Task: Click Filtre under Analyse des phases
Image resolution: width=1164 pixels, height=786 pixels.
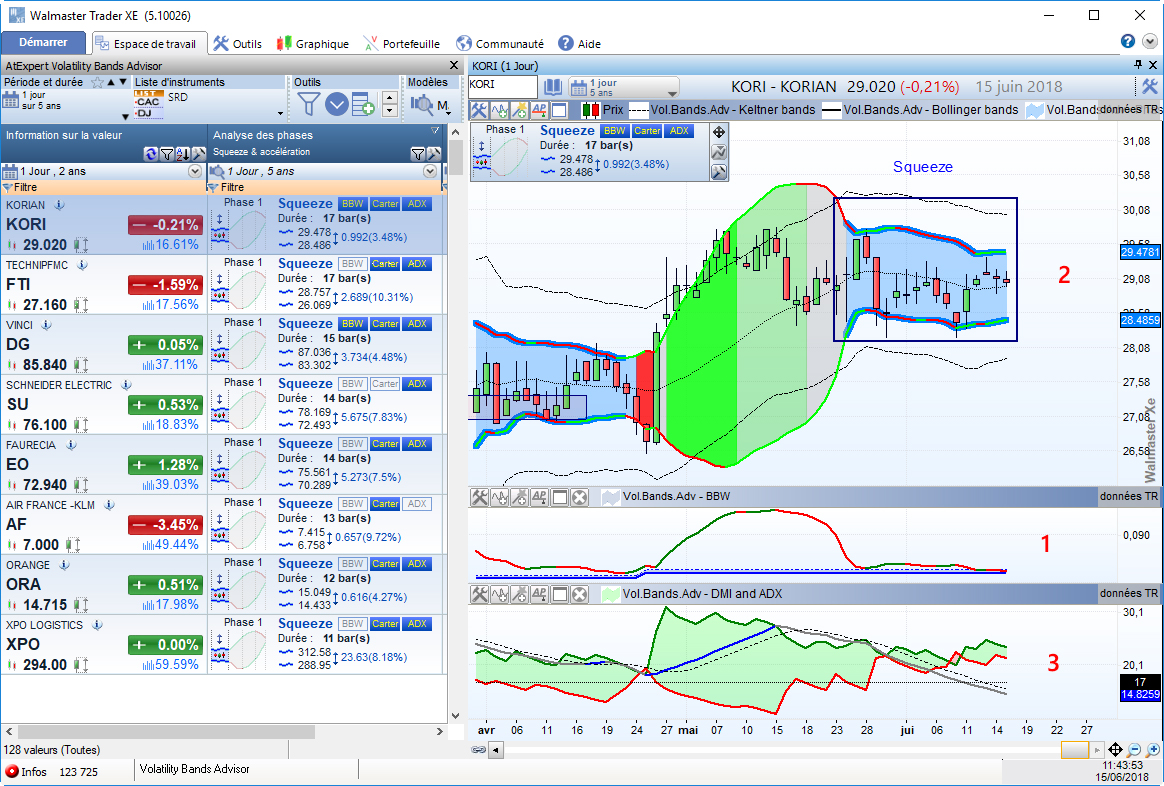Action: pos(232,187)
